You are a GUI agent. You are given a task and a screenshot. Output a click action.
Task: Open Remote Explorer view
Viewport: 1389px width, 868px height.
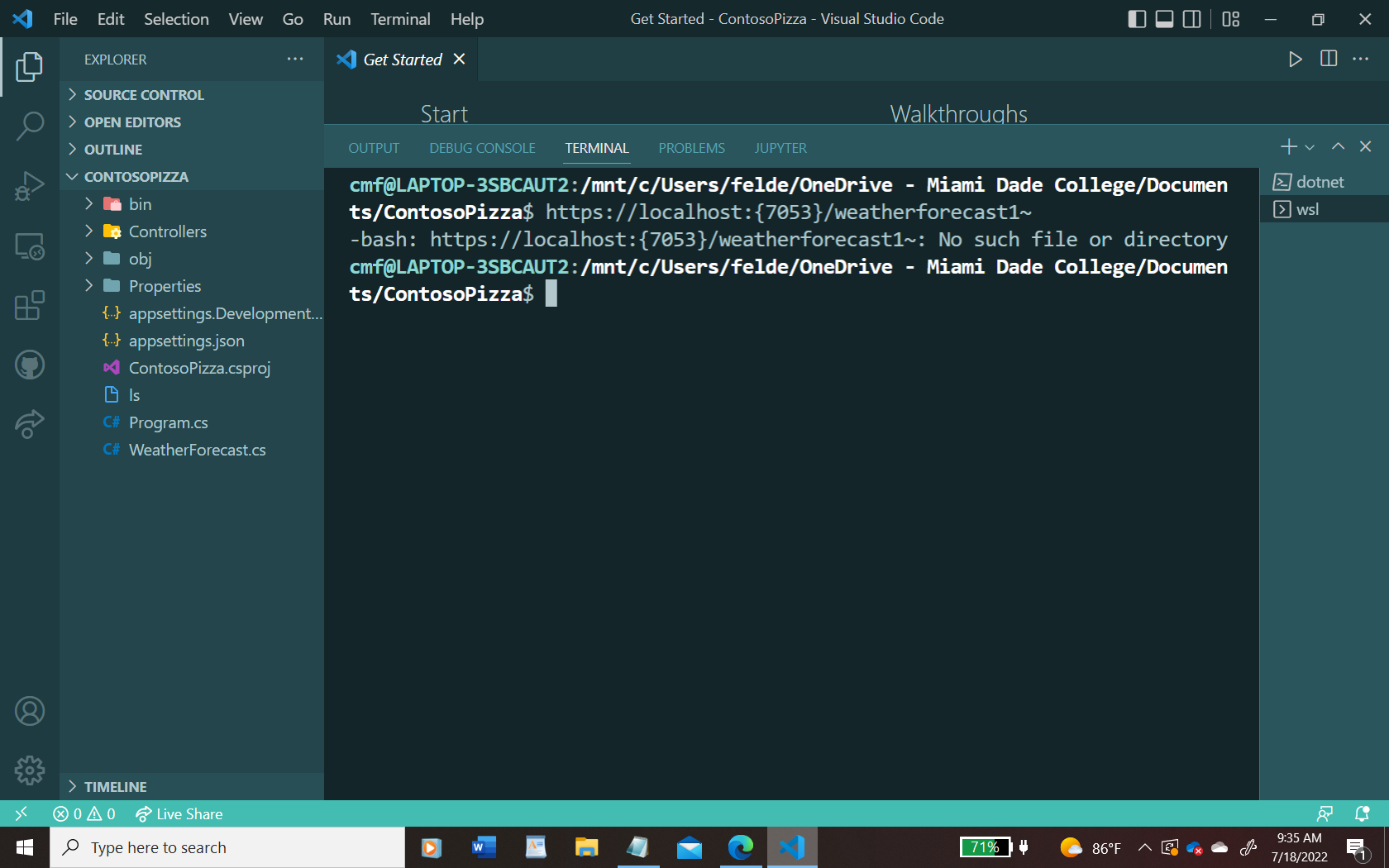tap(30, 246)
